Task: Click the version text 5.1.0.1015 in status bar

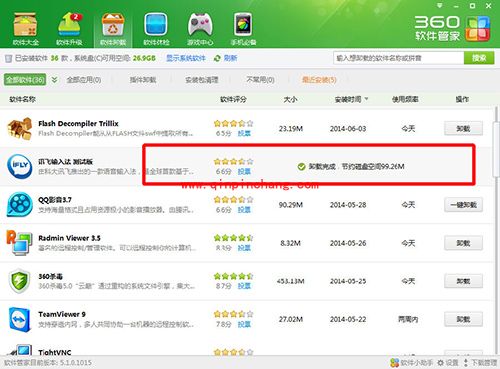Action: coord(76,363)
